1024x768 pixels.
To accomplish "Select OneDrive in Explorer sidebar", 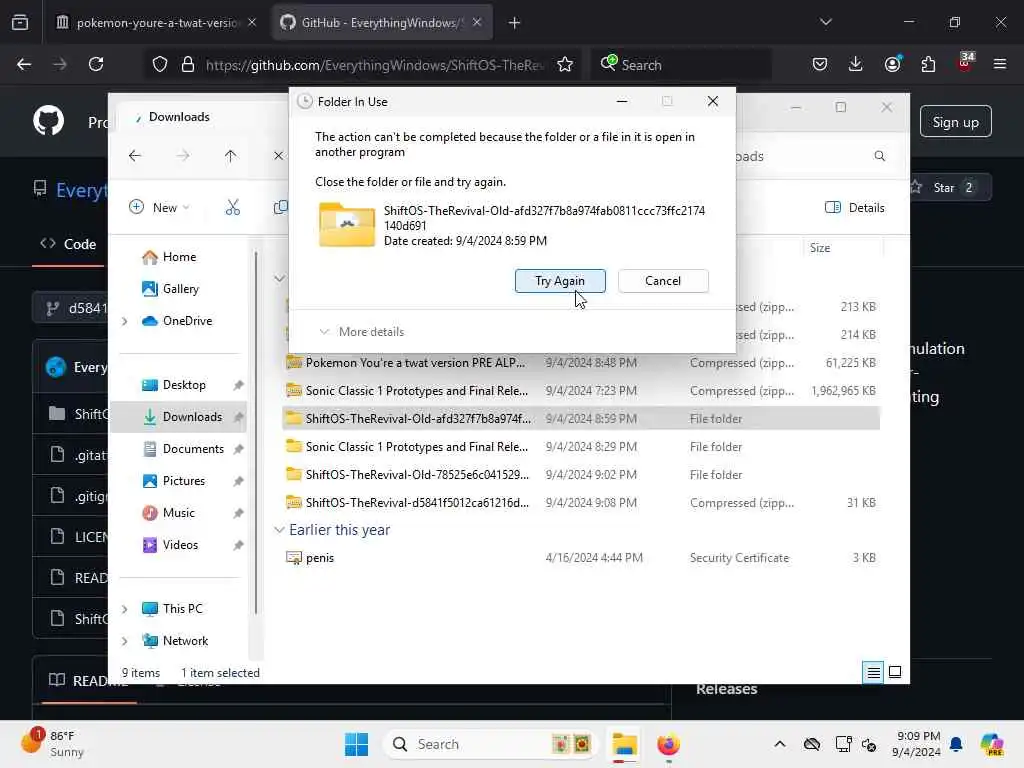I will pyautogui.click(x=177, y=321).
